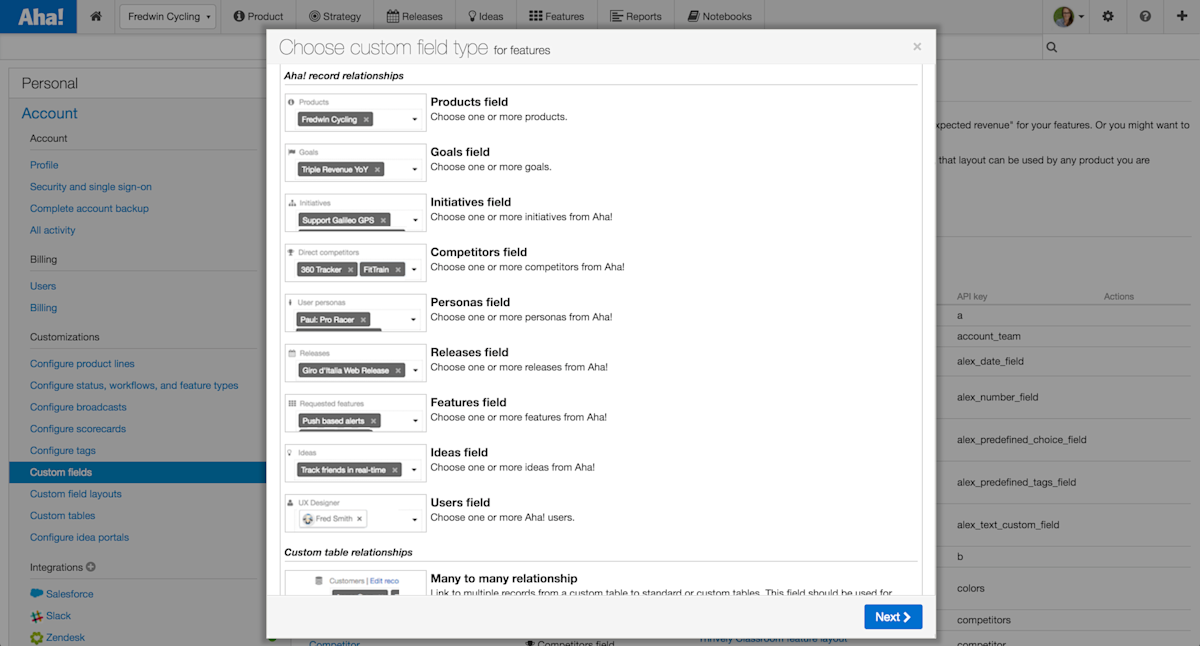1200x646 pixels.
Task: Open Custom field layouts in the sidebar
Action: (76, 493)
